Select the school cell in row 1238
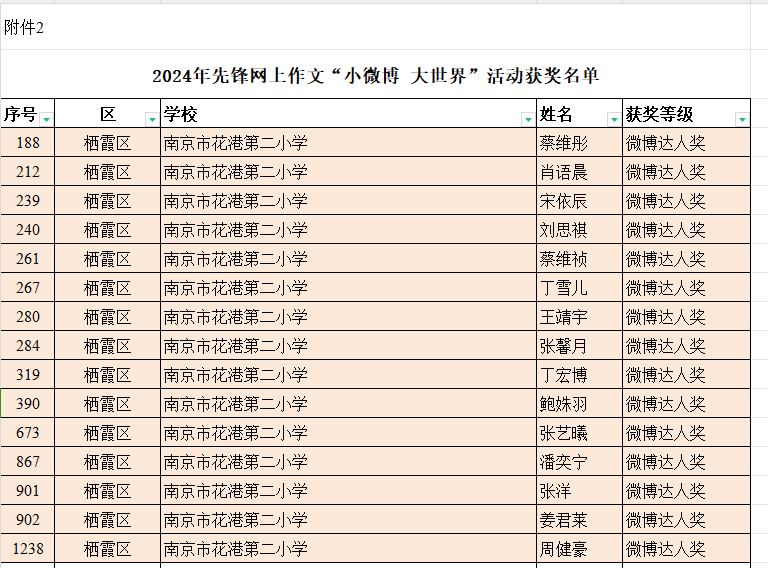 (348, 548)
